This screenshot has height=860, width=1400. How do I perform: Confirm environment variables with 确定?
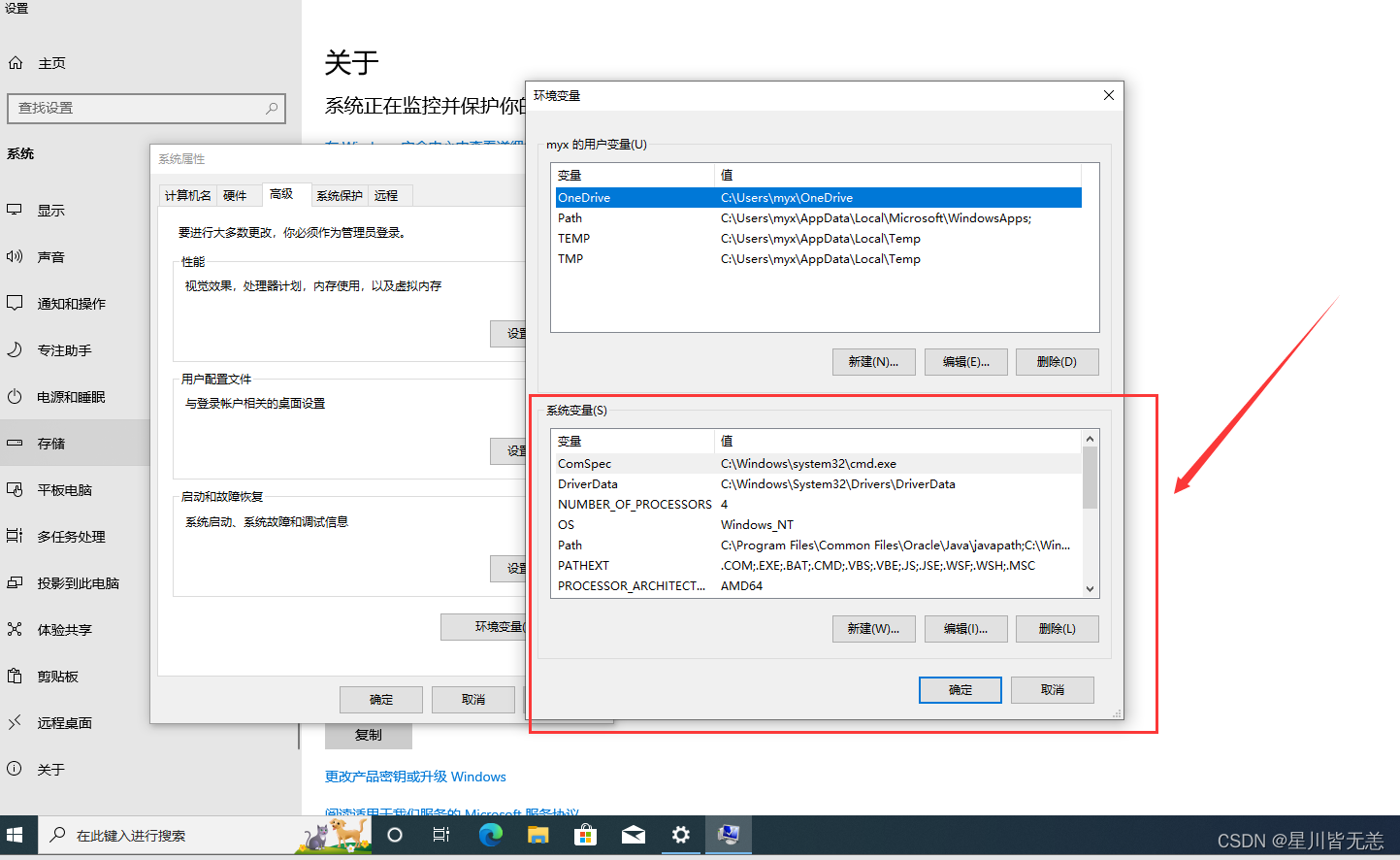960,689
